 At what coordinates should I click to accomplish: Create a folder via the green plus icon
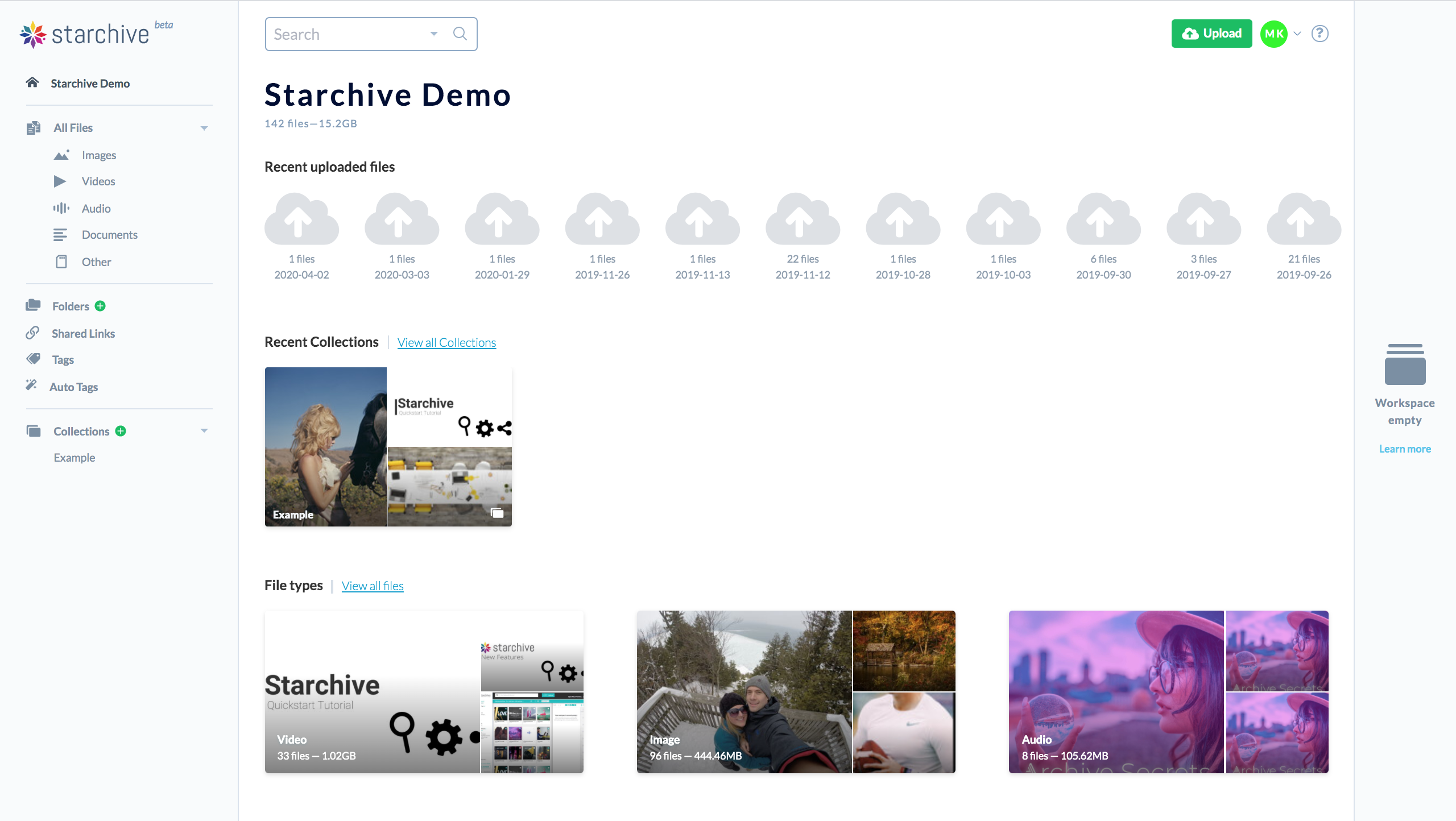100,306
